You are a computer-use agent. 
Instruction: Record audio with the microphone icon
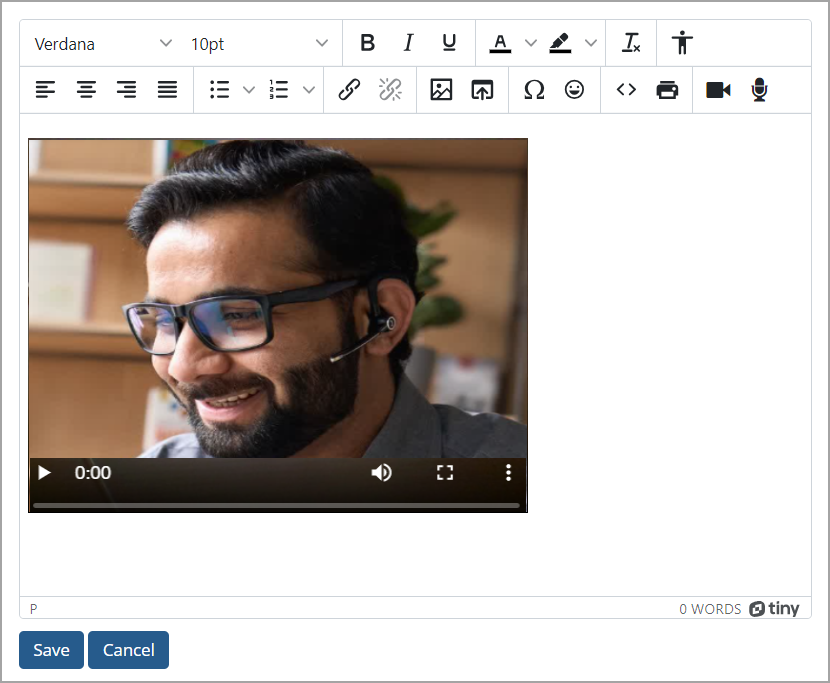point(759,89)
